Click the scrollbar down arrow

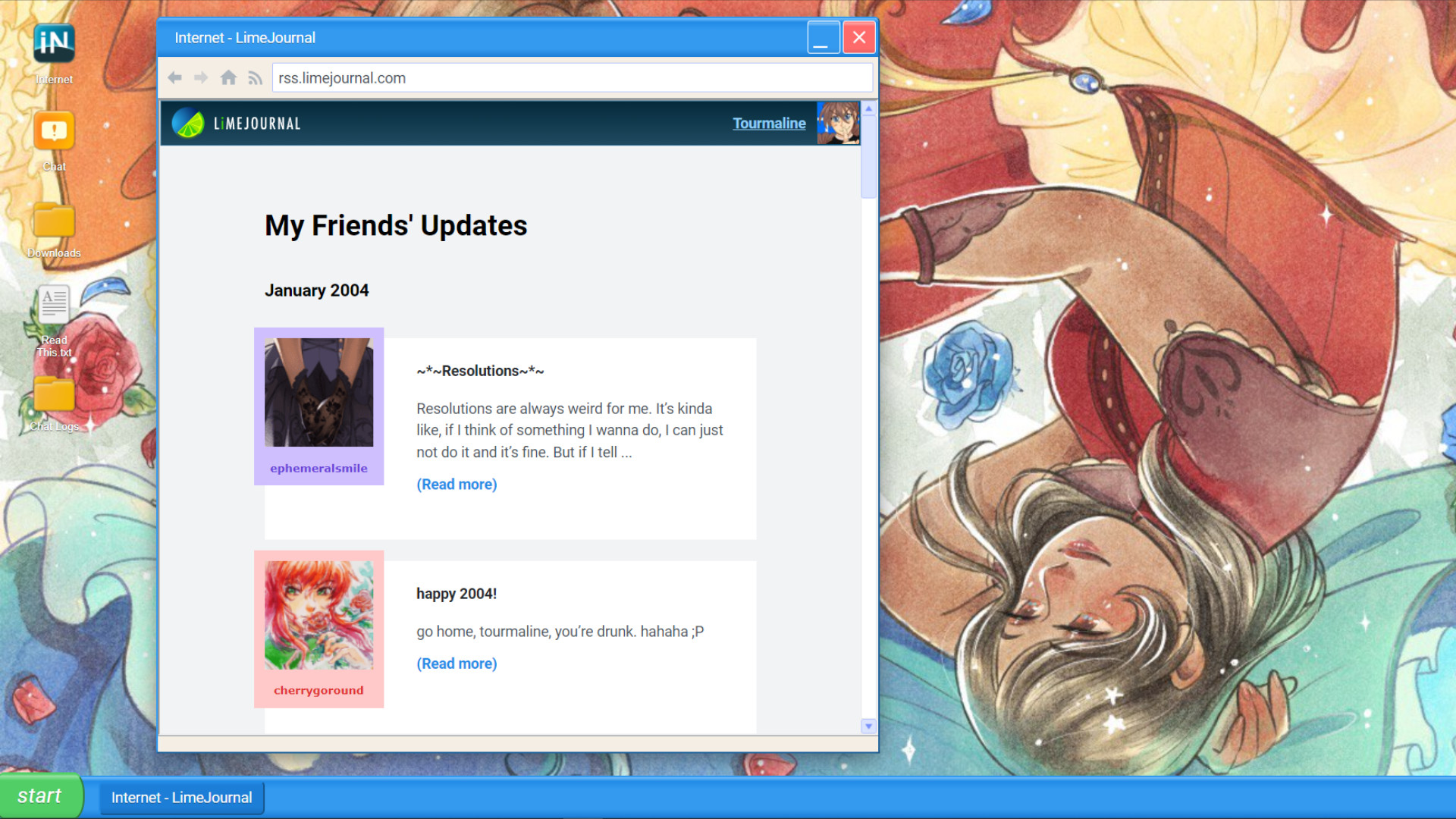[868, 726]
